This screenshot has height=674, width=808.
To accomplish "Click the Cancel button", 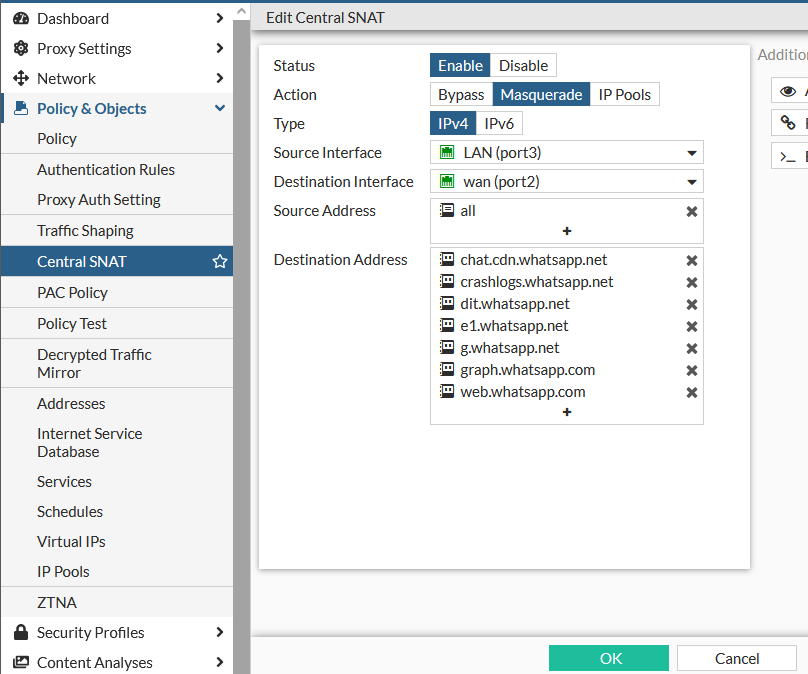I will pos(737,658).
